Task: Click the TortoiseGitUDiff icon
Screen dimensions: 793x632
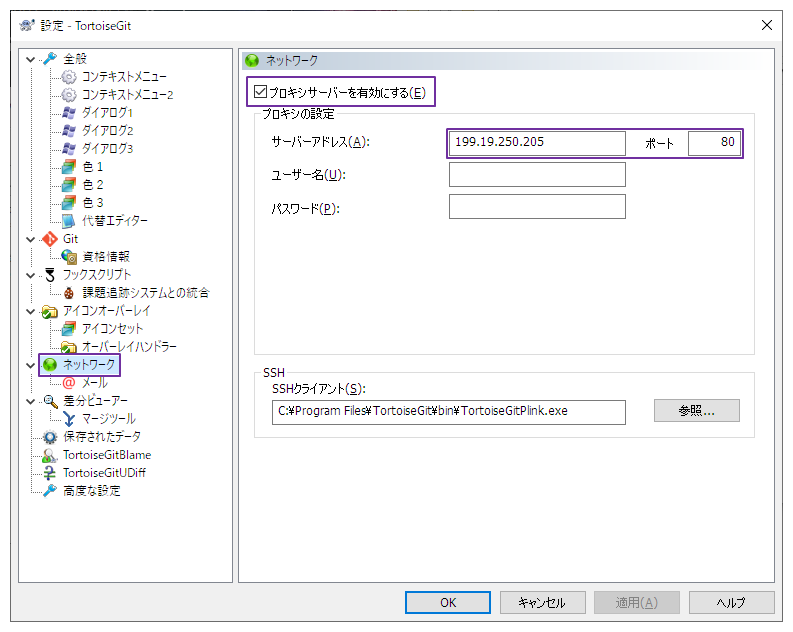Action: tap(50, 473)
